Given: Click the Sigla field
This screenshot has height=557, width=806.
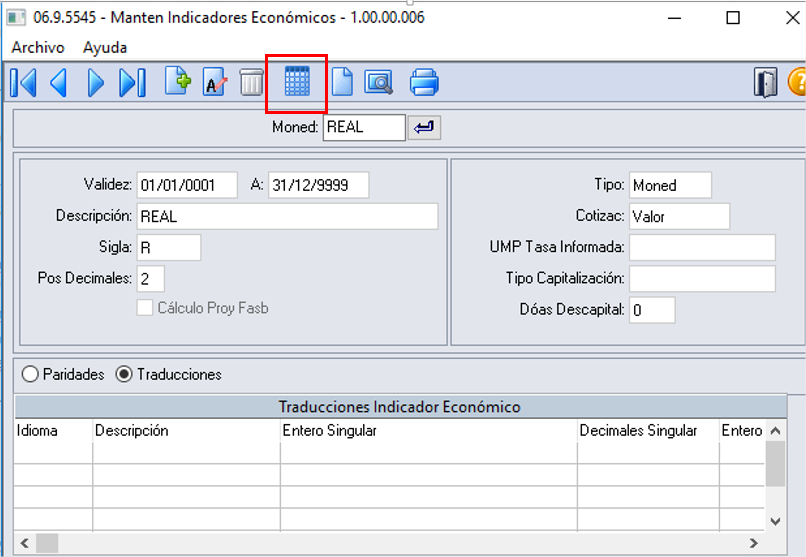Looking at the screenshot, I should tap(169, 248).
